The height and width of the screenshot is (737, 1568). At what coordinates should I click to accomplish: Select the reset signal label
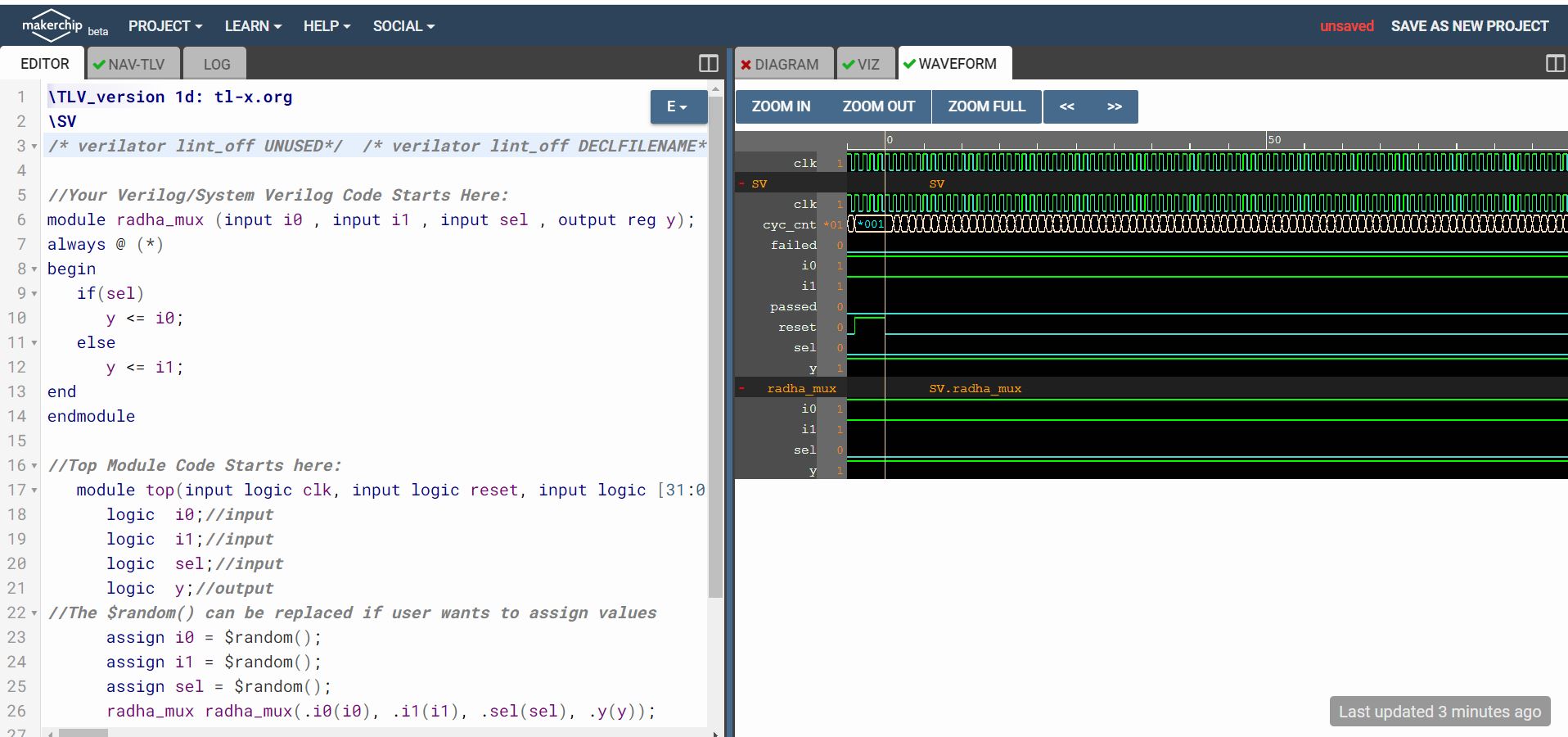796,327
